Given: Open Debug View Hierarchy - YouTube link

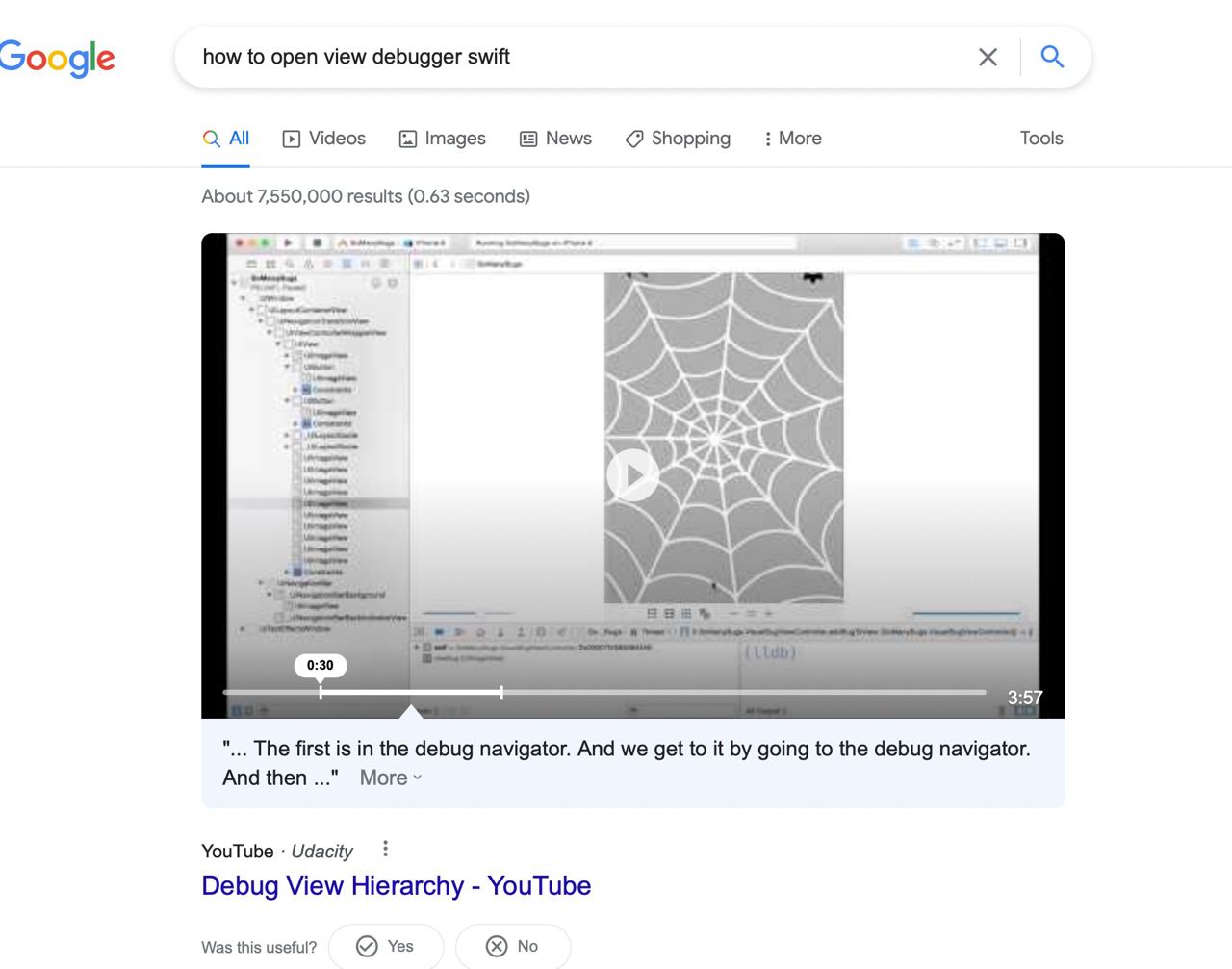Looking at the screenshot, I should click(x=396, y=885).
